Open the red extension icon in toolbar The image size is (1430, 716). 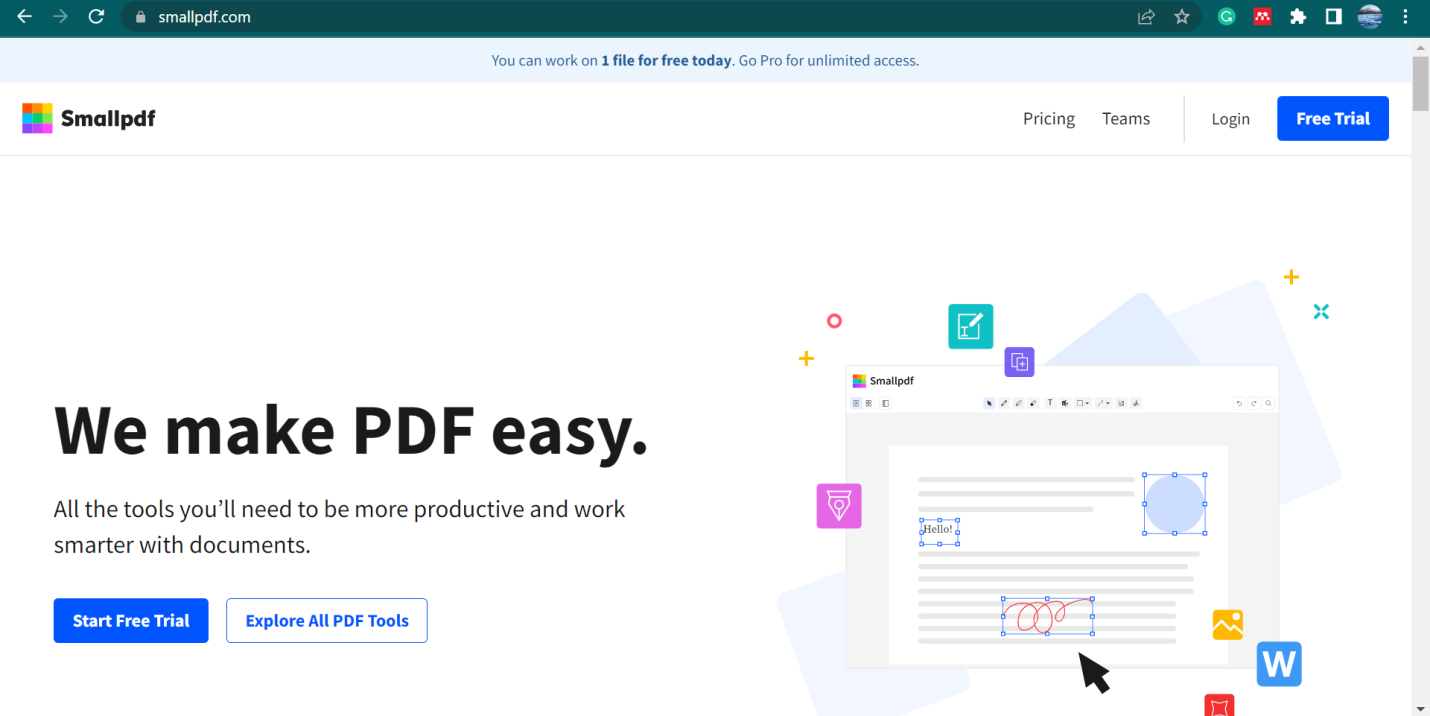click(1262, 17)
